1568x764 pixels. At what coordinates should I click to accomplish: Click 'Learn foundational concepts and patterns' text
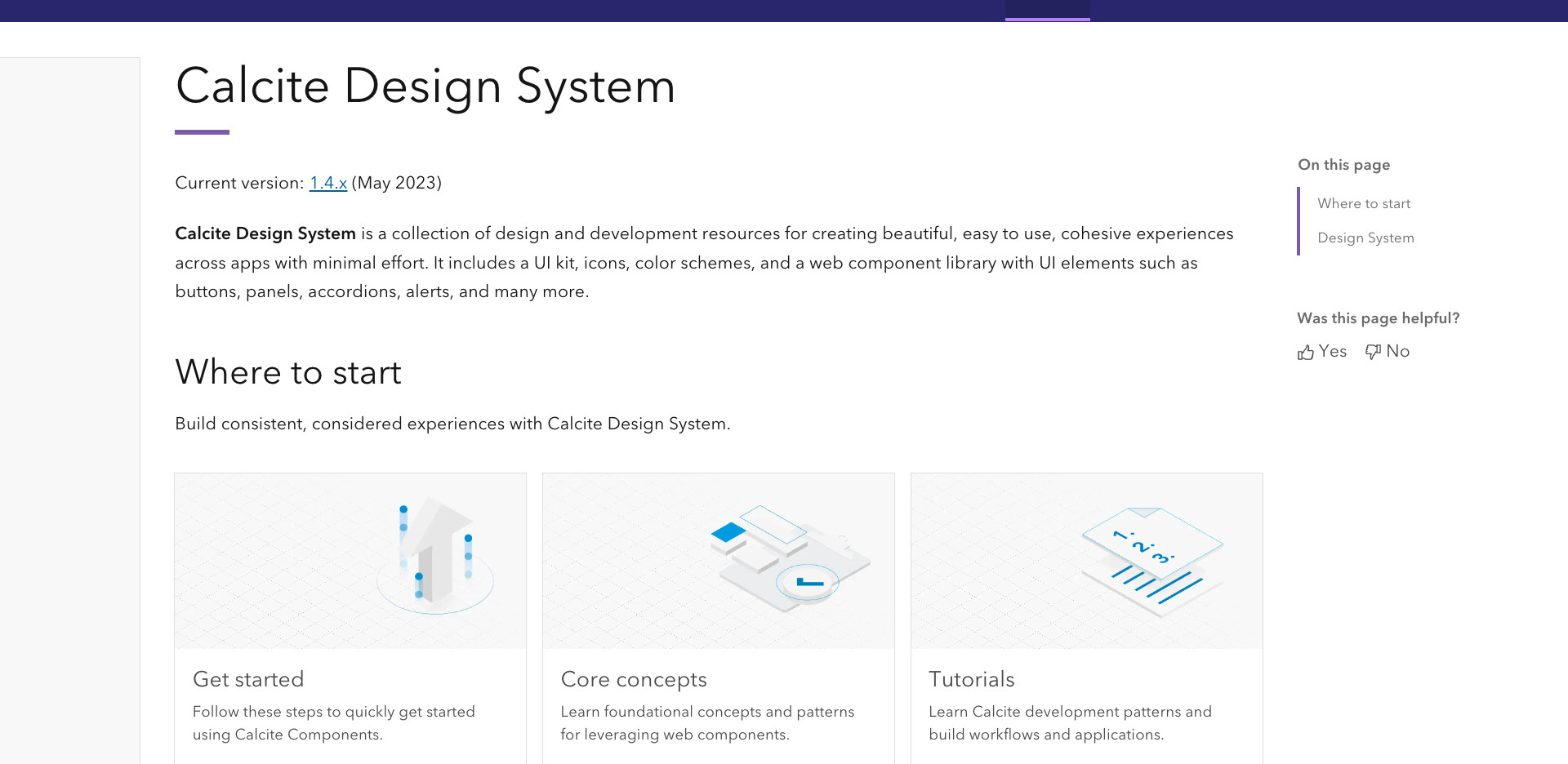[x=707, y=712]
